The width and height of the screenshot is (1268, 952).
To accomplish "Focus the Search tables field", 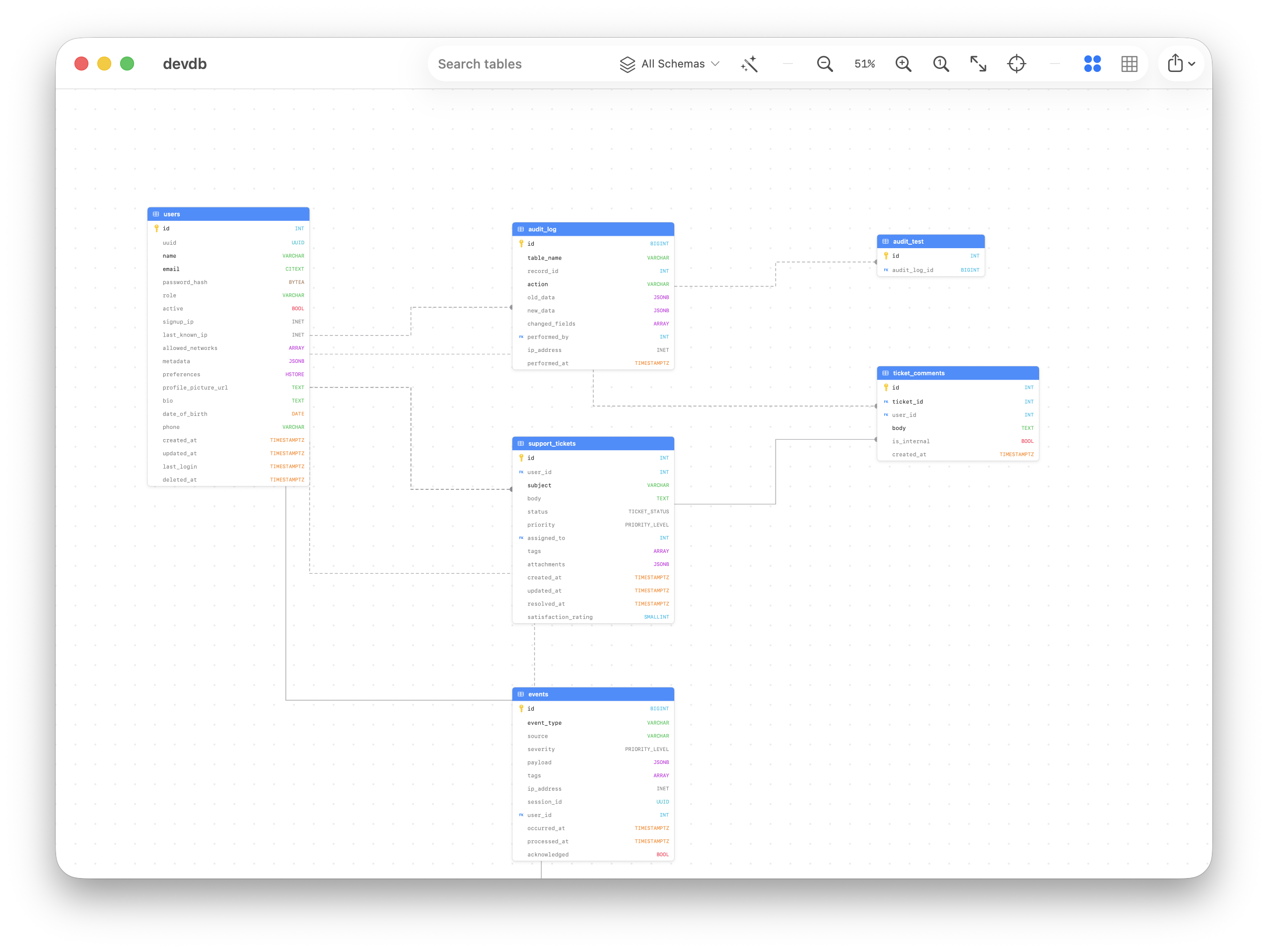I will pos(516,64).
